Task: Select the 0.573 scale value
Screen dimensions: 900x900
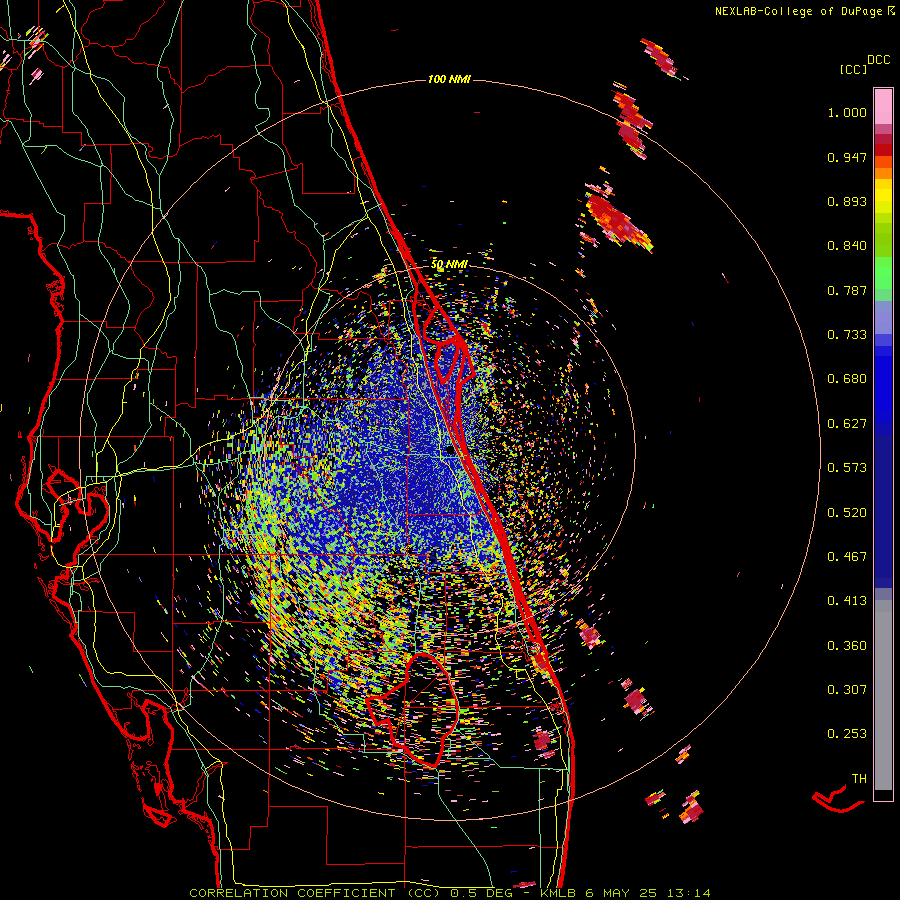Action: point(847,468)
